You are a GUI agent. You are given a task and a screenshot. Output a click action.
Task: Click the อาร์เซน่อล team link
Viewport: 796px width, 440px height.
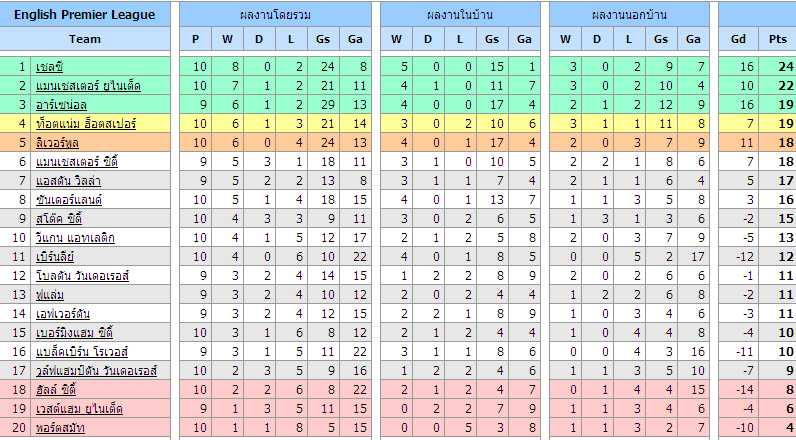click(61, 105)
